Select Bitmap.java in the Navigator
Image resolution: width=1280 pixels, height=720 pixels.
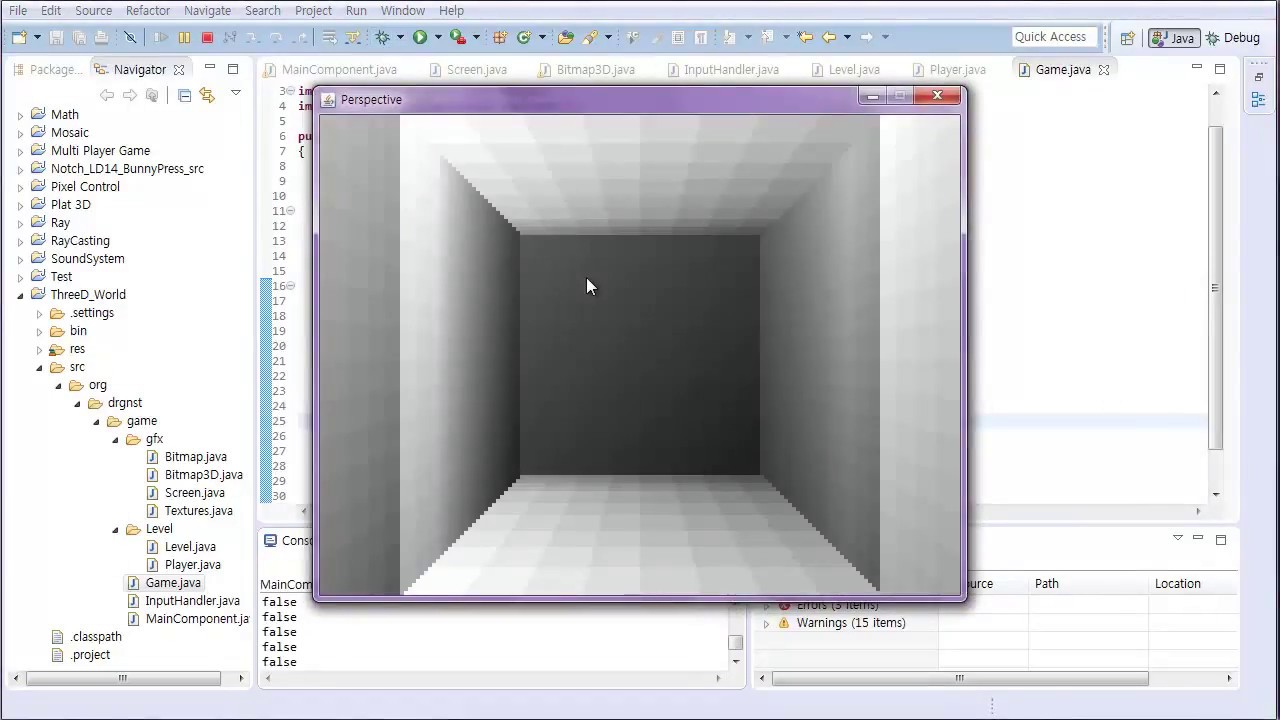(x=195, y=457)
